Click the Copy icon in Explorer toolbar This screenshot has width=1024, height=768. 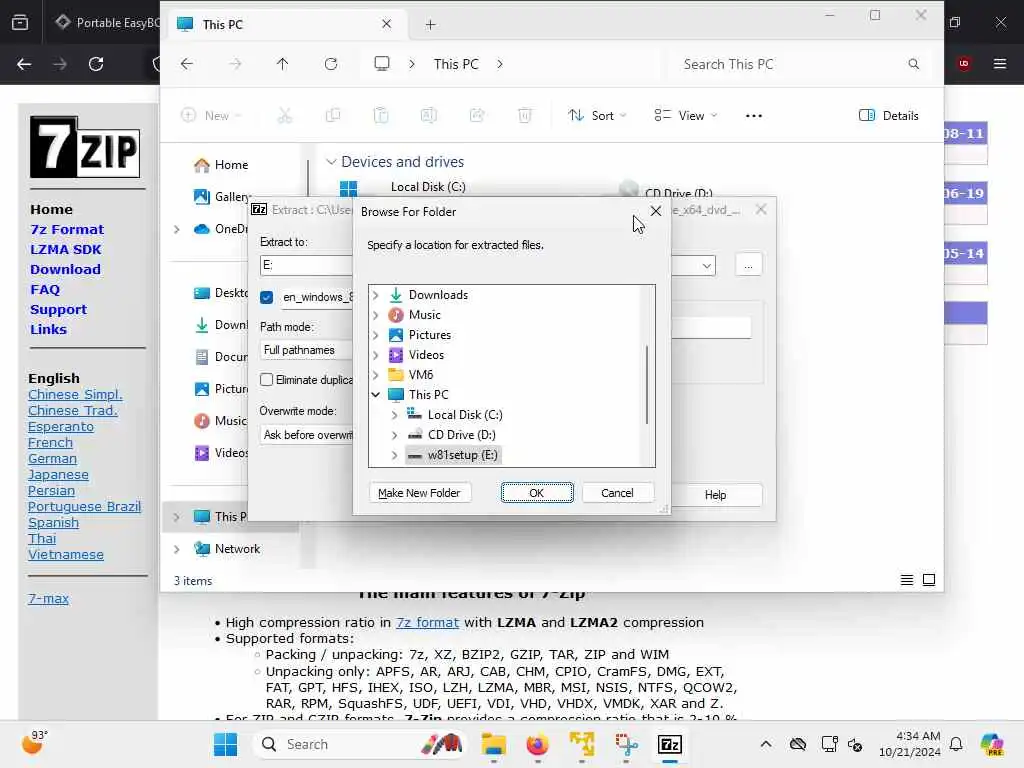(x=333, y=116)
